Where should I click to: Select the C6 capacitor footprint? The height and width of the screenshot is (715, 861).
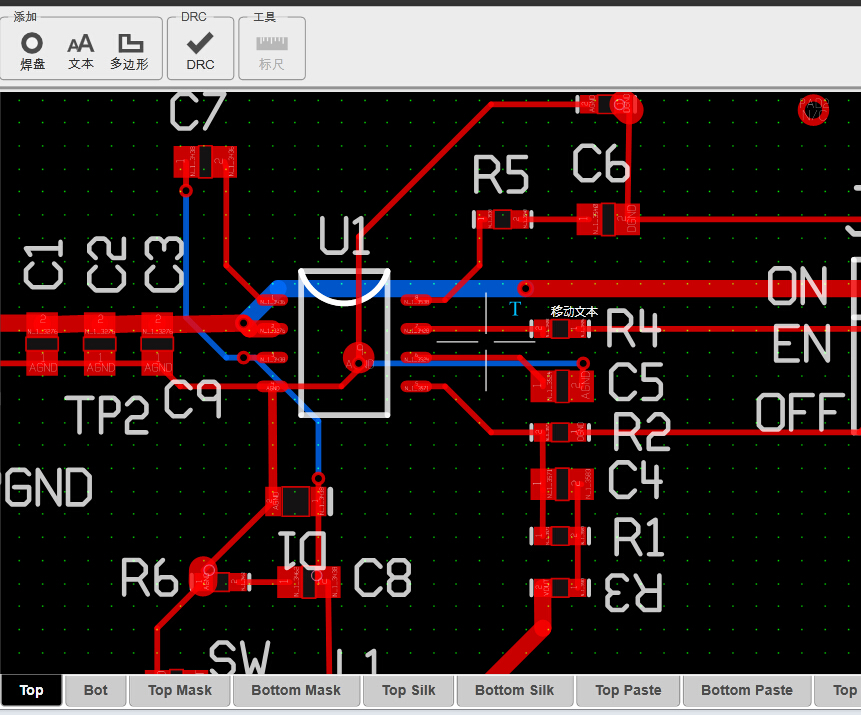pyautogui.click(x=608, y=219)
